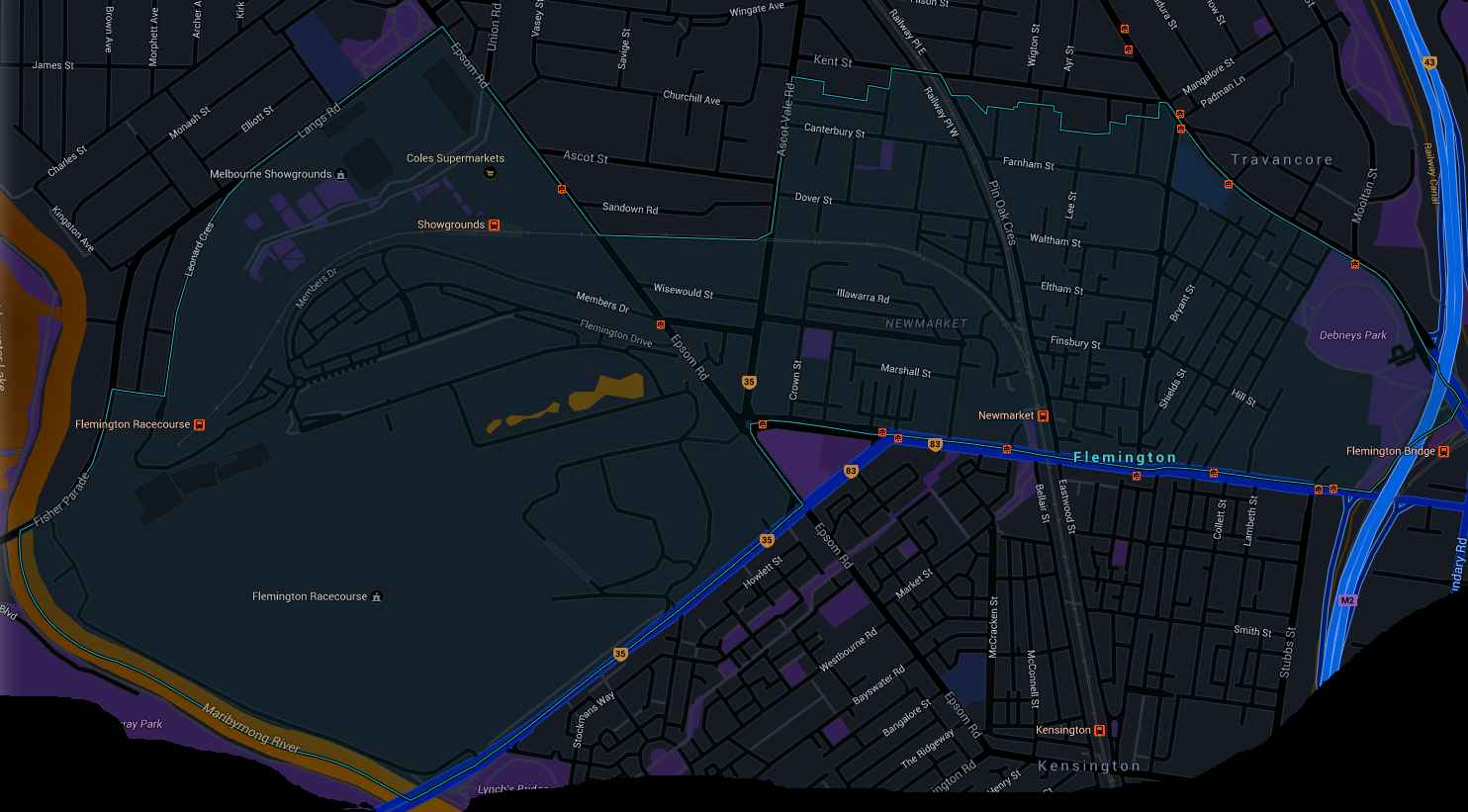The image size is (1468, 812).
Task: Select the route 83 shield on Racecourse Rd
Action: coord(936,445)
